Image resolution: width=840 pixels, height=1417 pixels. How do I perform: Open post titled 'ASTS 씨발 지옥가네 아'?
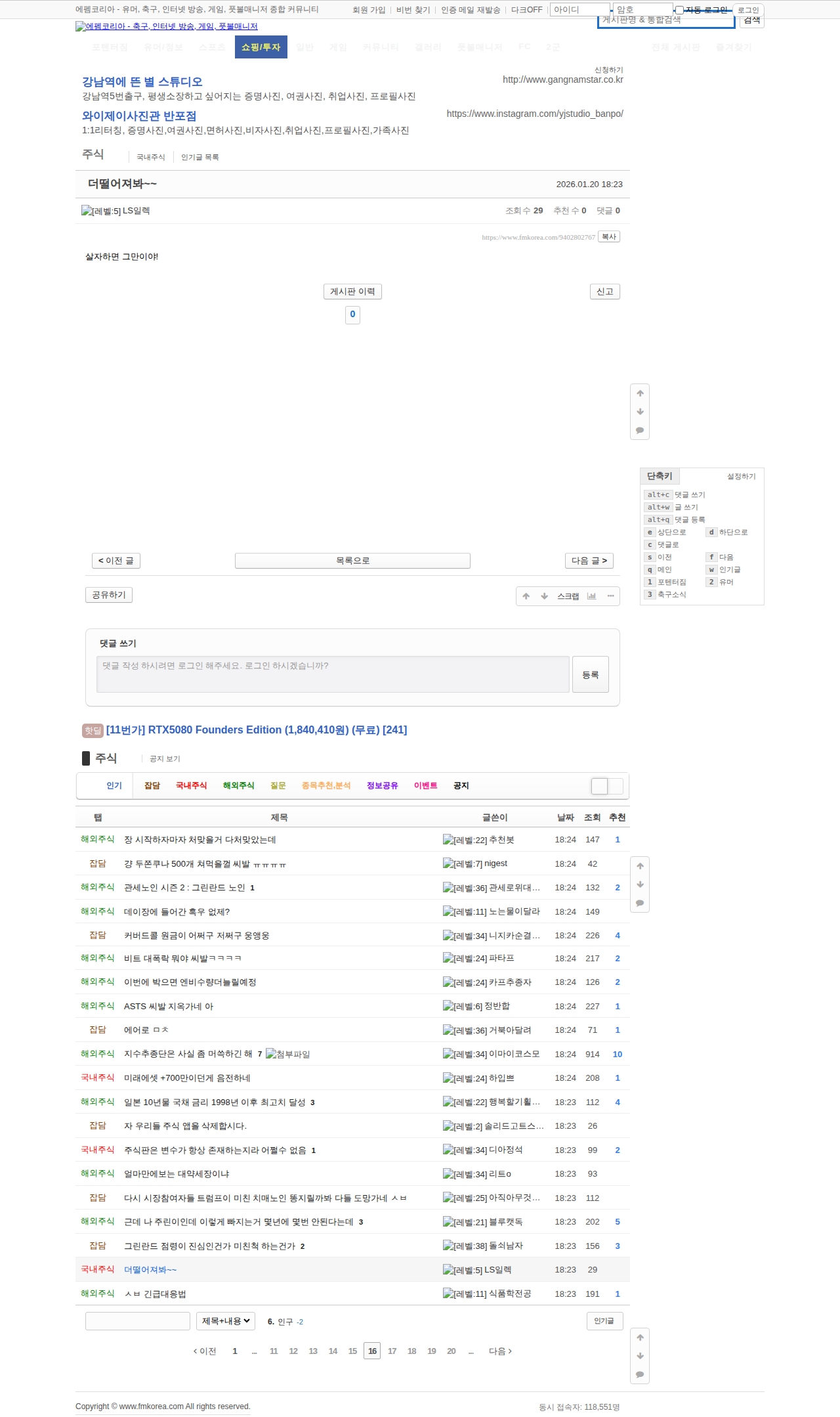point(169,1007)
